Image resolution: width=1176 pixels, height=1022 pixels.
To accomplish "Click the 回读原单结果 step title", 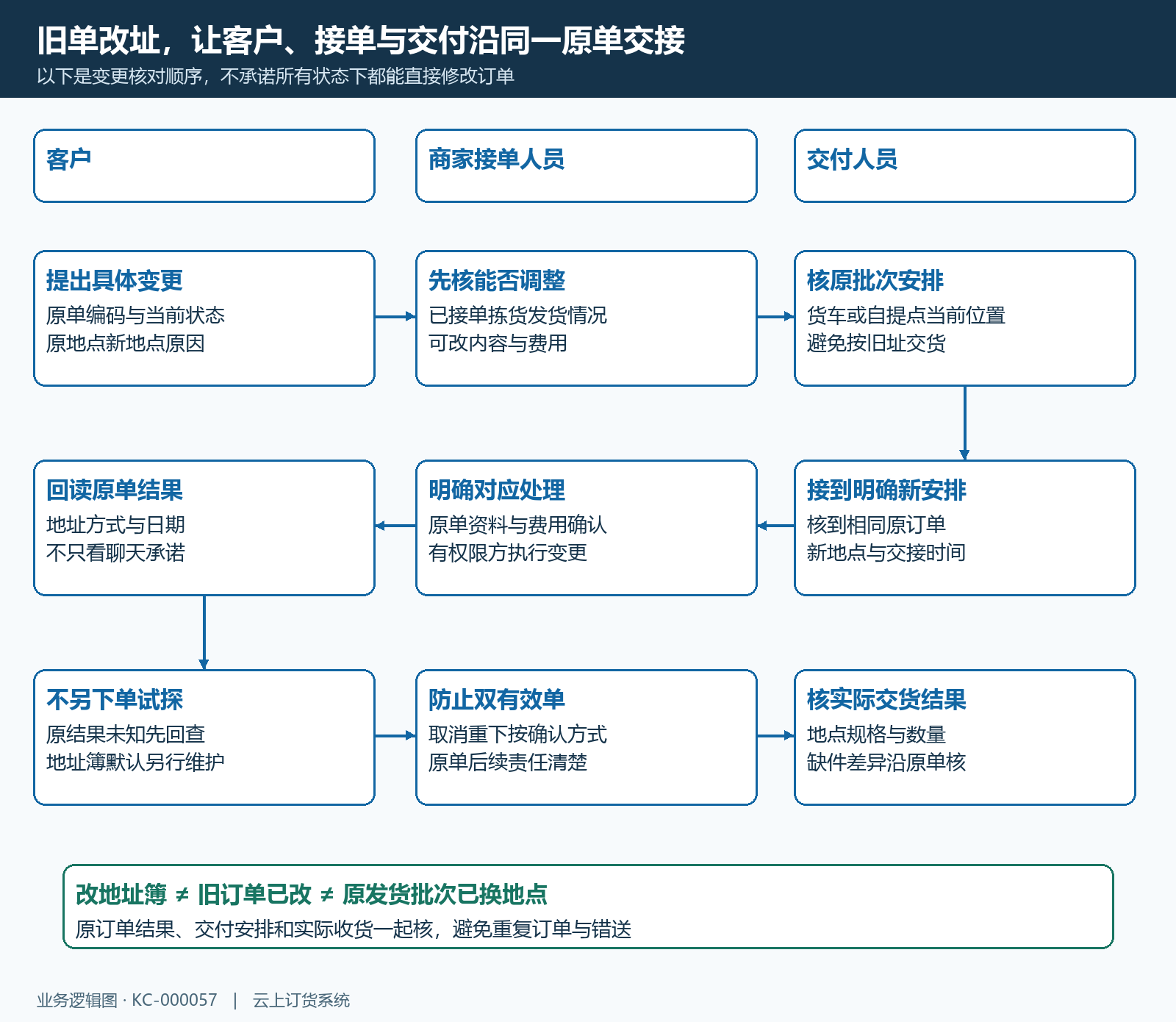I will pos(115,490).
